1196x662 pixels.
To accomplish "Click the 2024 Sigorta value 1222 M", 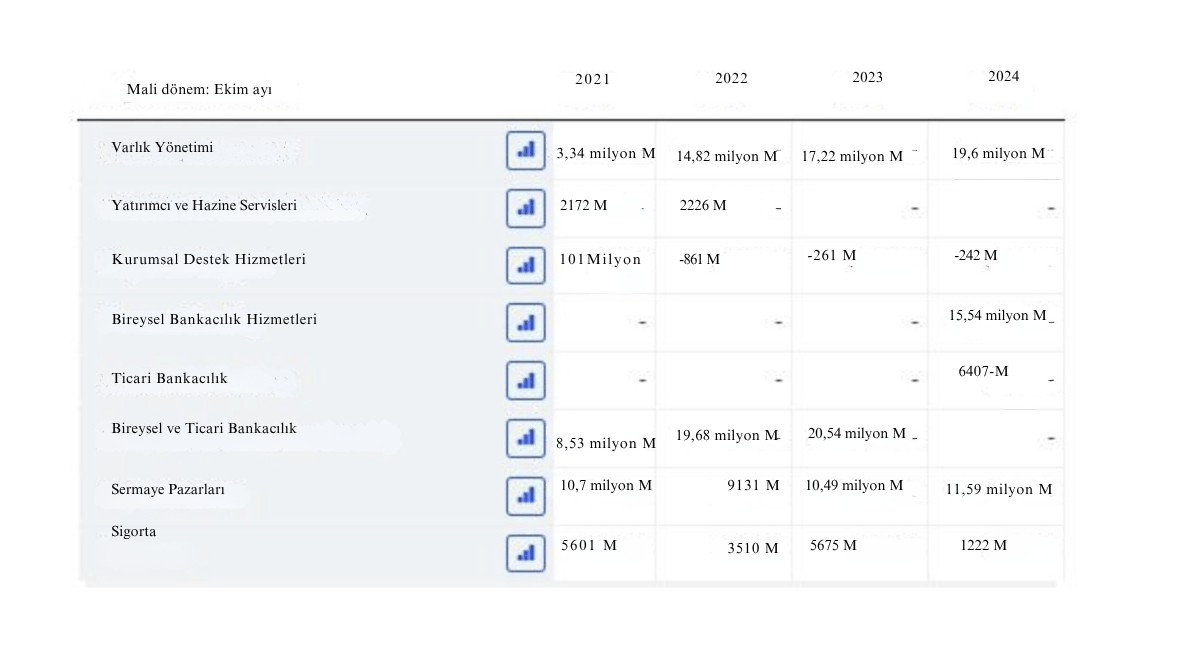I will click(x=982, y=545).
